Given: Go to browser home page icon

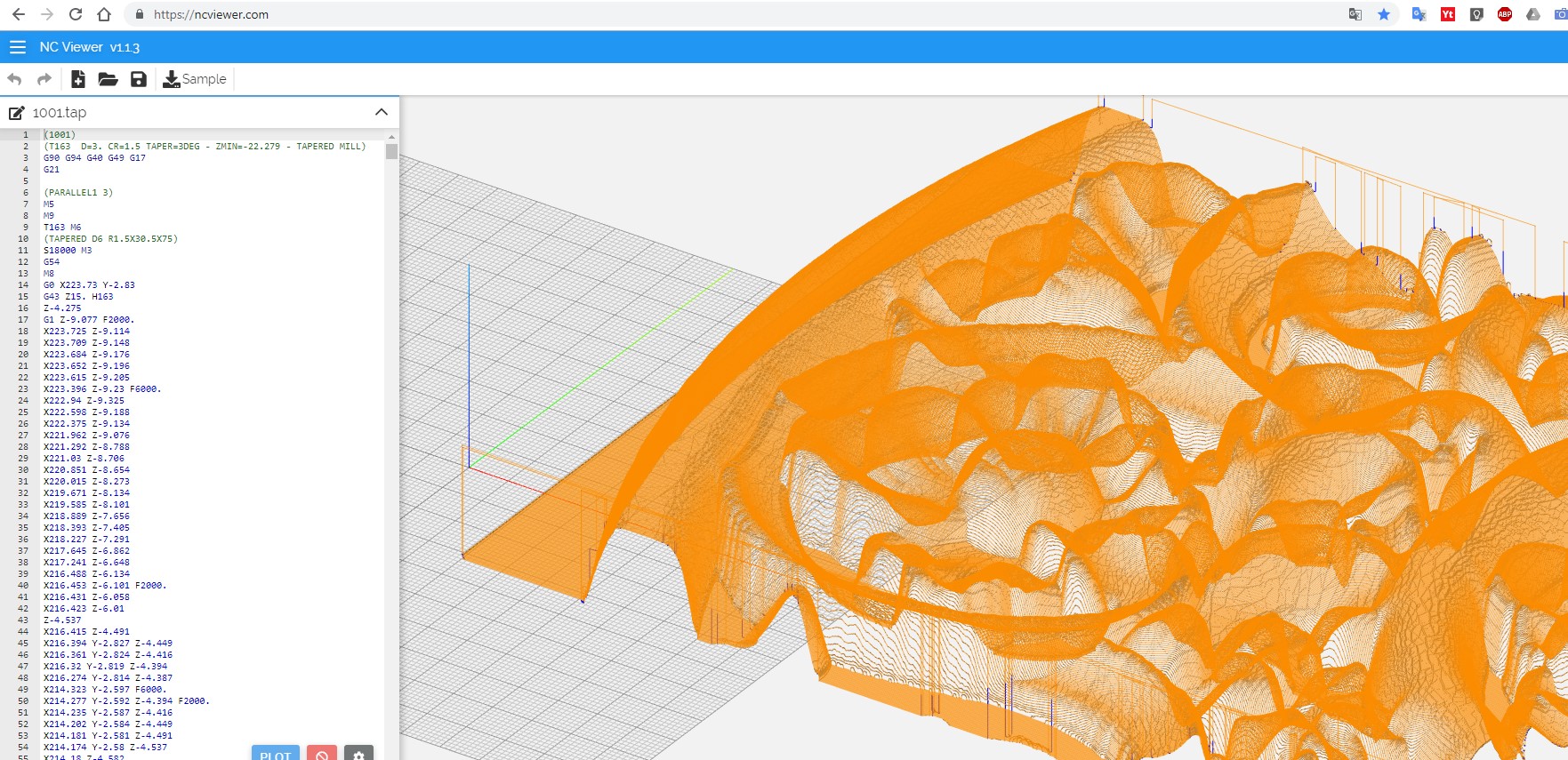Looking at the screenshot, I should click(104, 14).
